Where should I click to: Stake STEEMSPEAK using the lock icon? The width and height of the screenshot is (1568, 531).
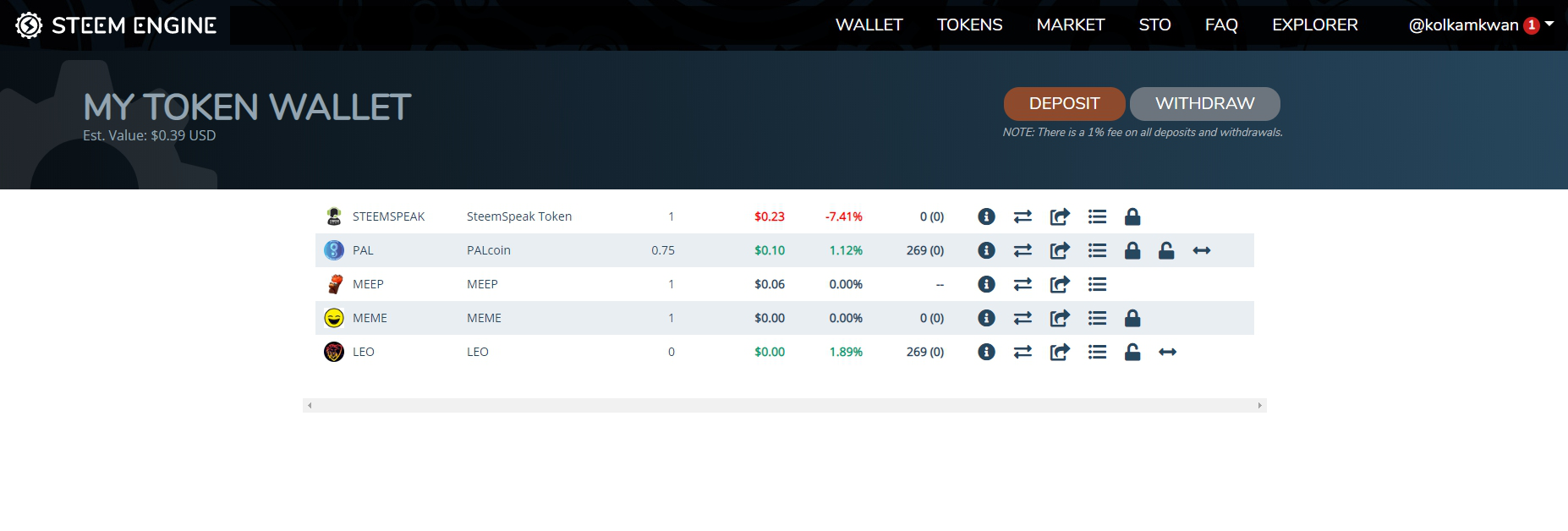1132,216
